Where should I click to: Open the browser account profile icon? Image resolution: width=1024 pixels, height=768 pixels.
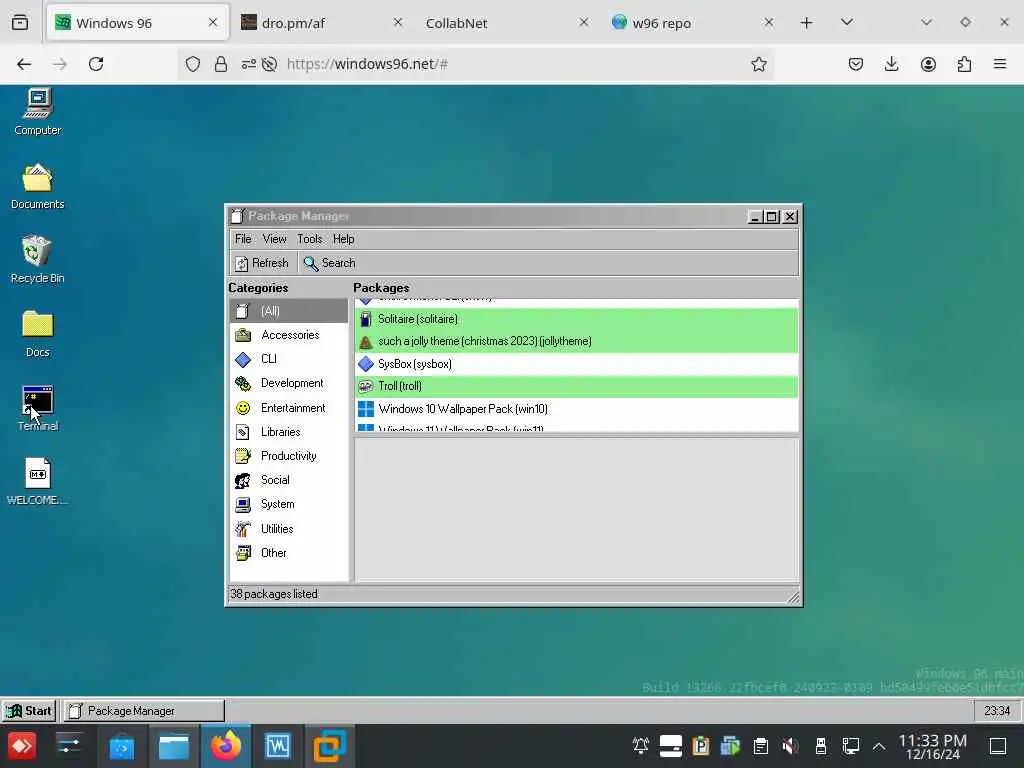coord(928,64)
